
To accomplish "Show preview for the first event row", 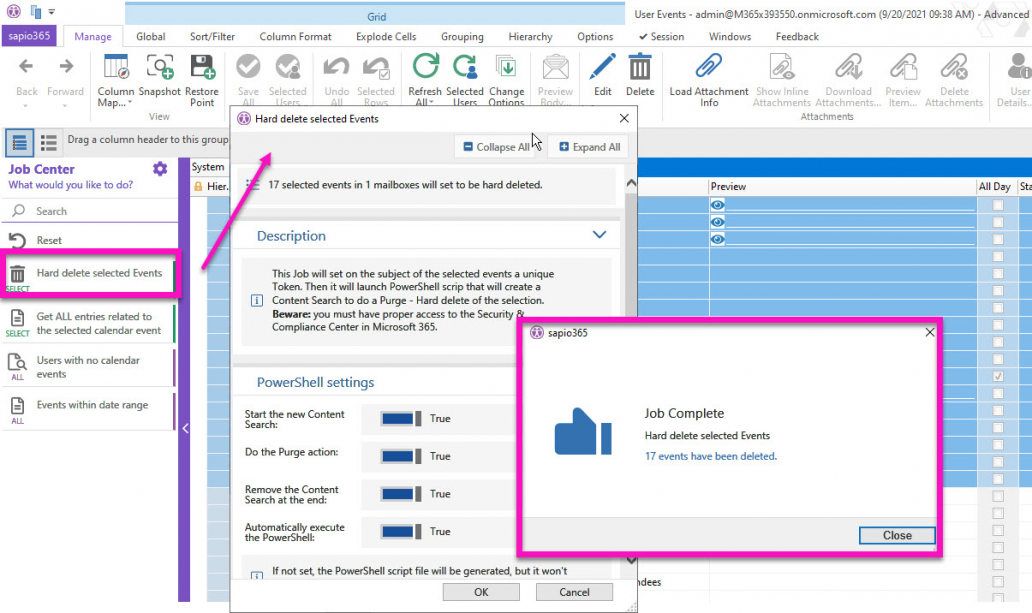I will [717, 205].
